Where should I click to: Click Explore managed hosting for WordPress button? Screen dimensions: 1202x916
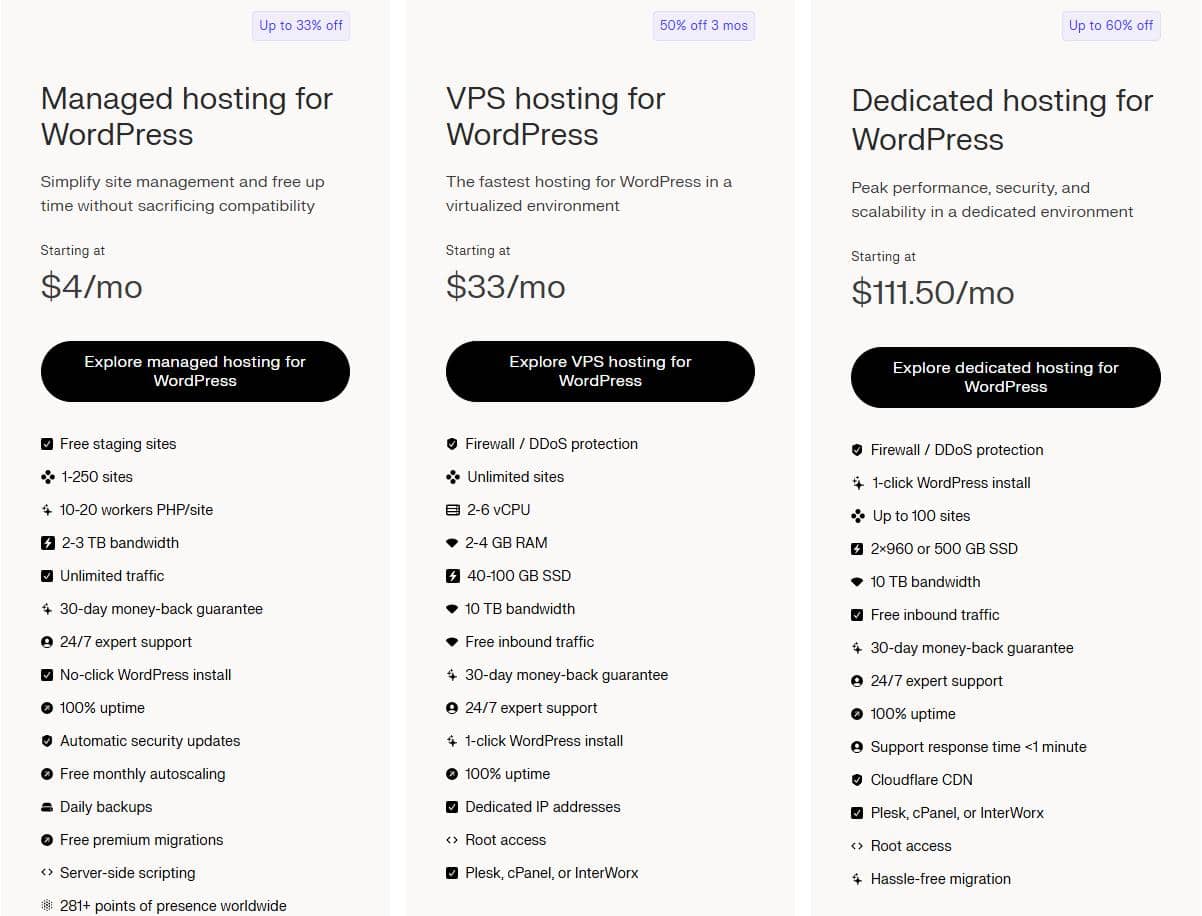point(195,371)
